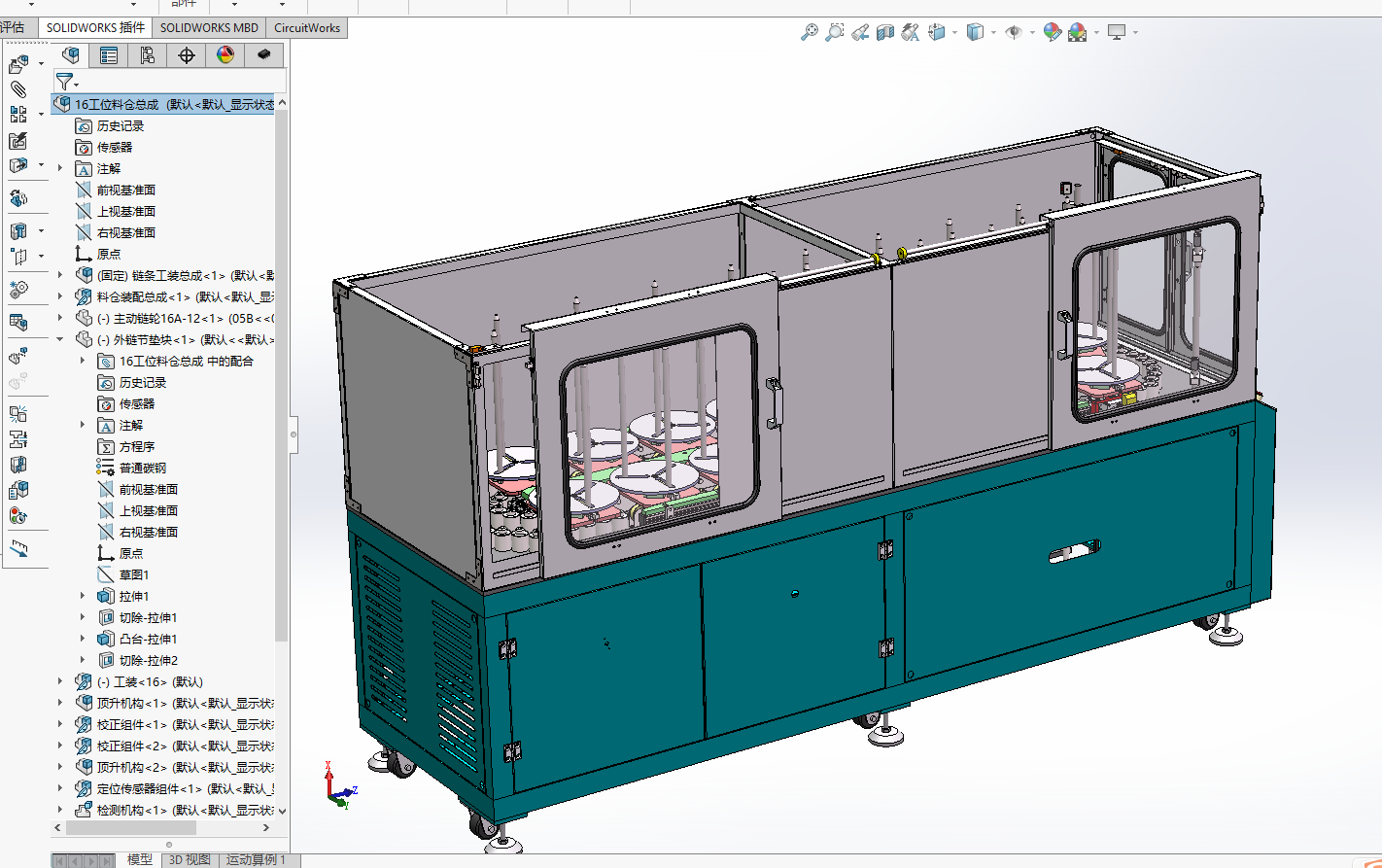
Task: Open the 3D 视图 bottom tab
Action: click(190, 860)
